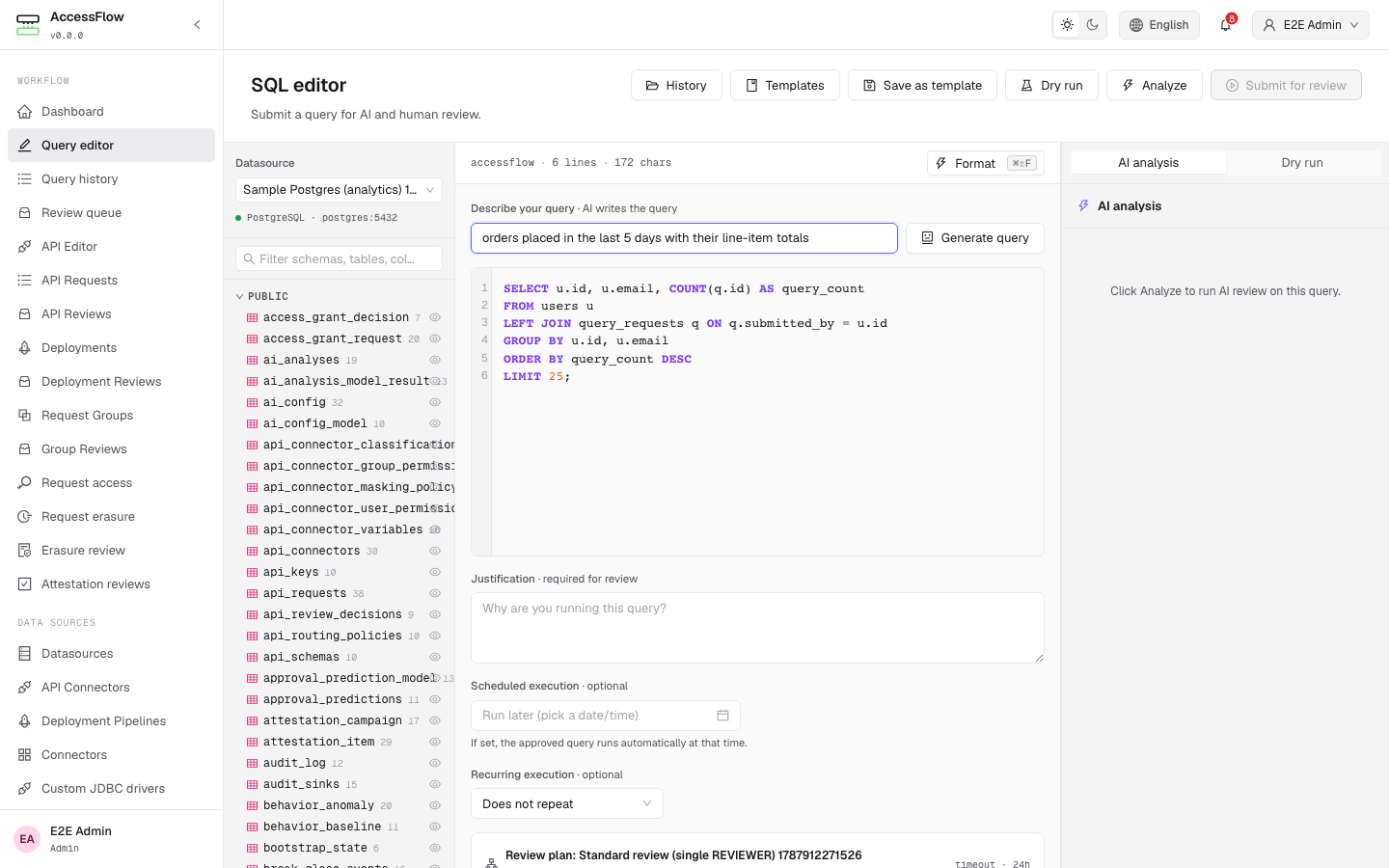1389x868 pixels.
Task: Click the E2E Admin avatar at sidebar bottom
Action: pyautogui.click(x=27, y=839)
